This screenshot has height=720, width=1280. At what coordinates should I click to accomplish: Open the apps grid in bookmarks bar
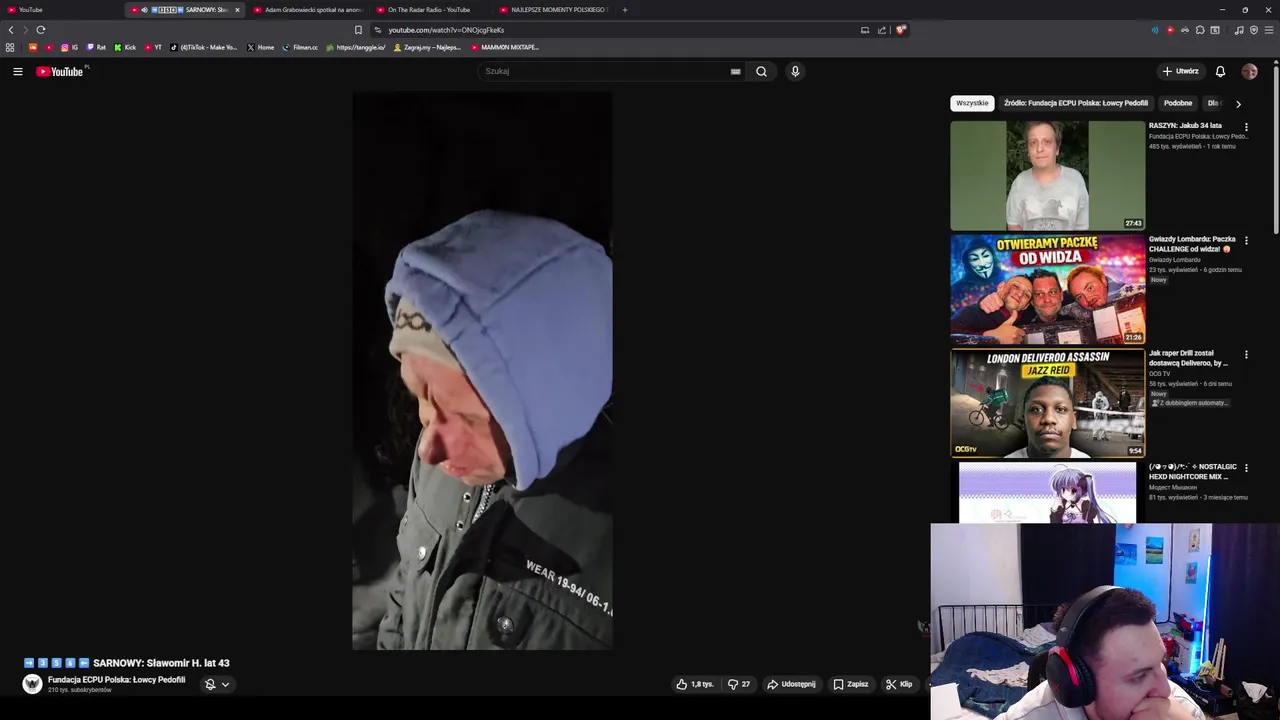point(10,47)
